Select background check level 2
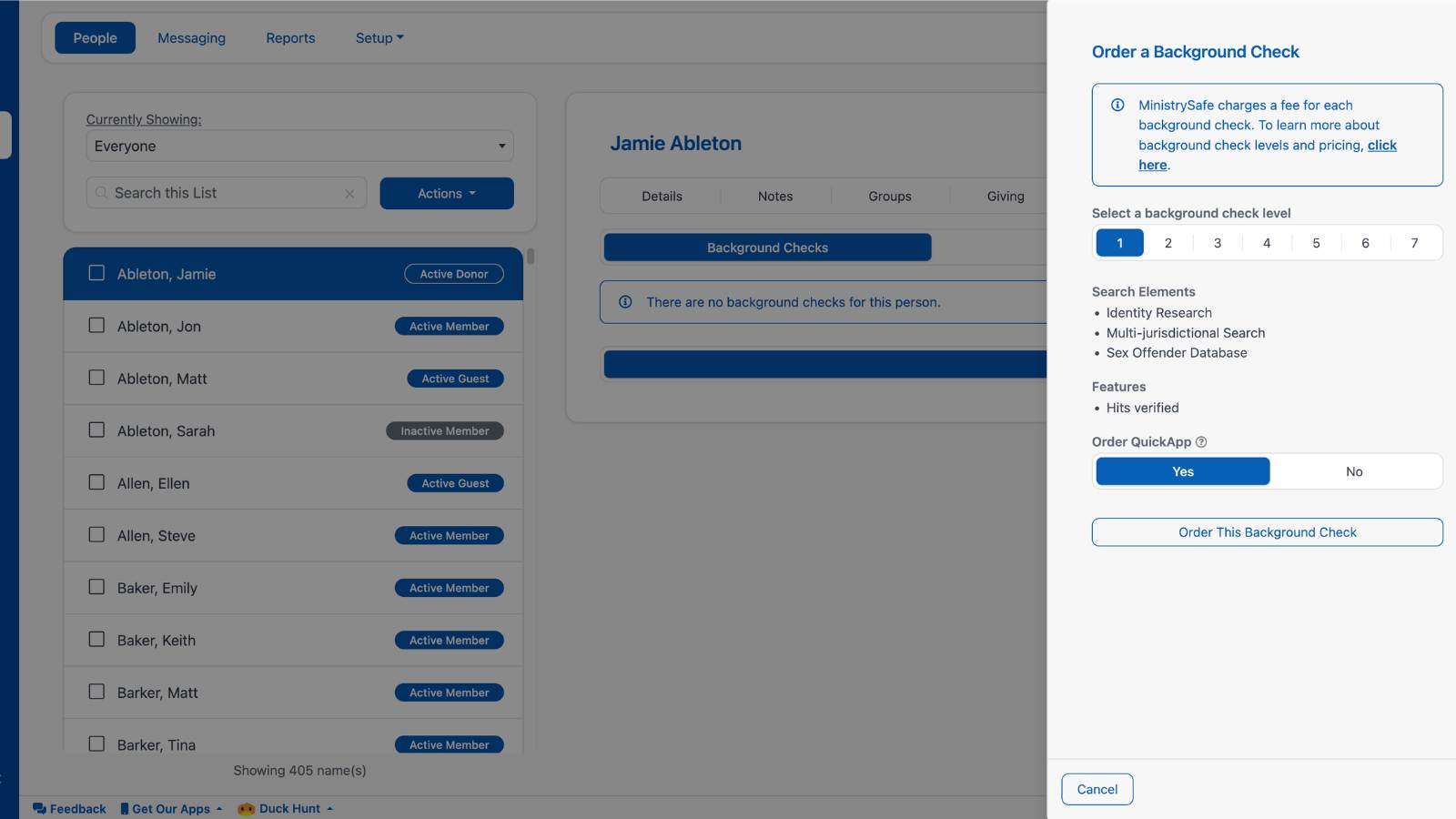 (1168, 243)
